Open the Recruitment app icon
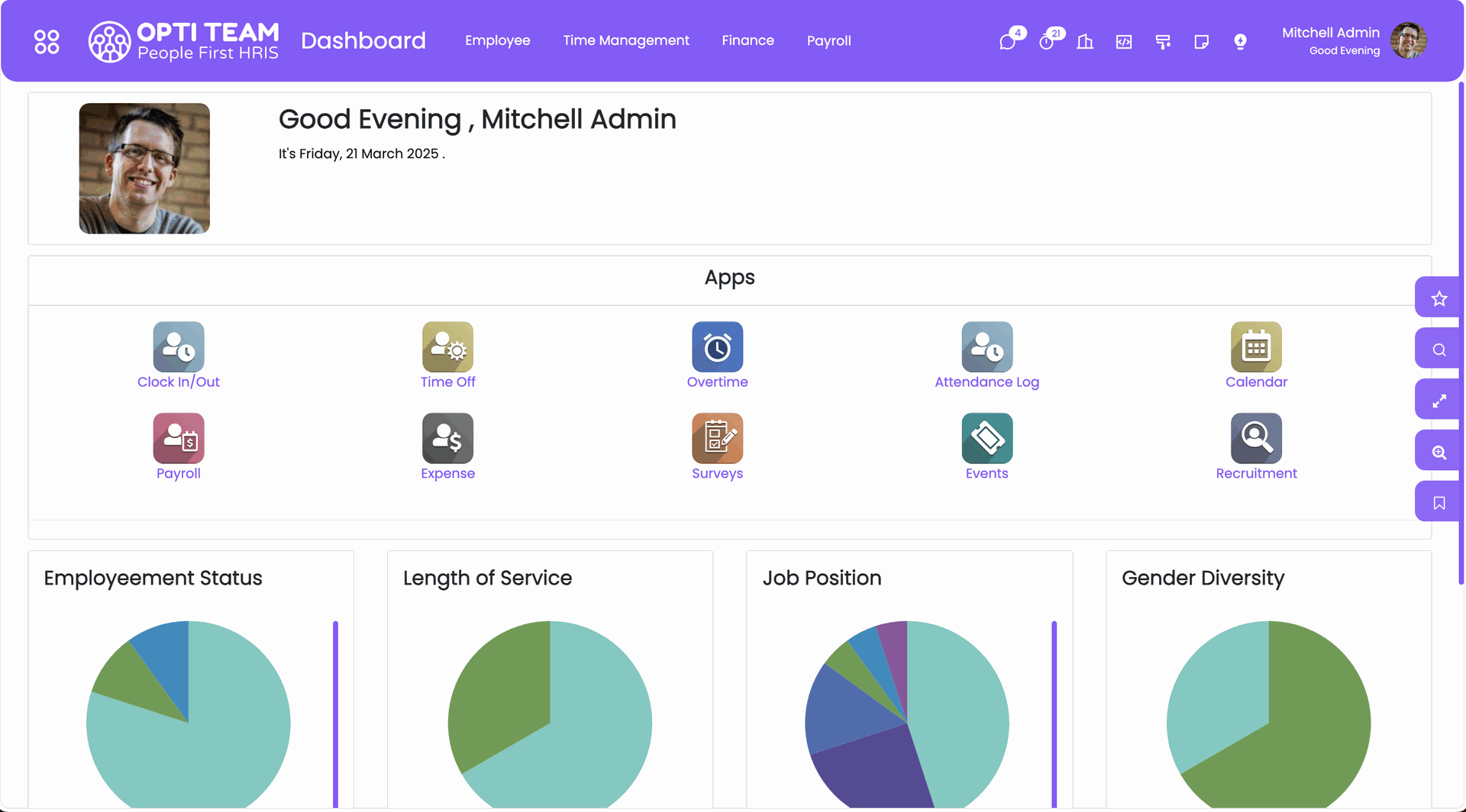Viewport: 1466px width, 812px height. 1255,439
